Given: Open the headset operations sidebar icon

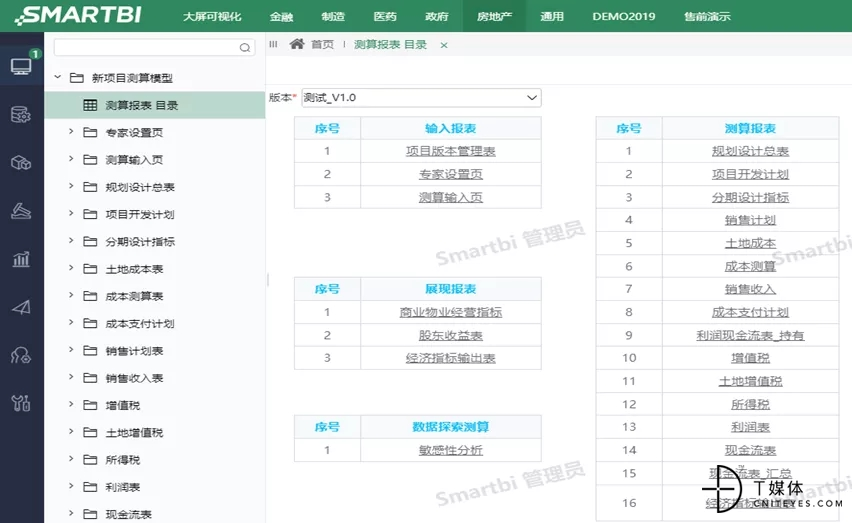Looking at the screenshot, I should coord(21,355).
